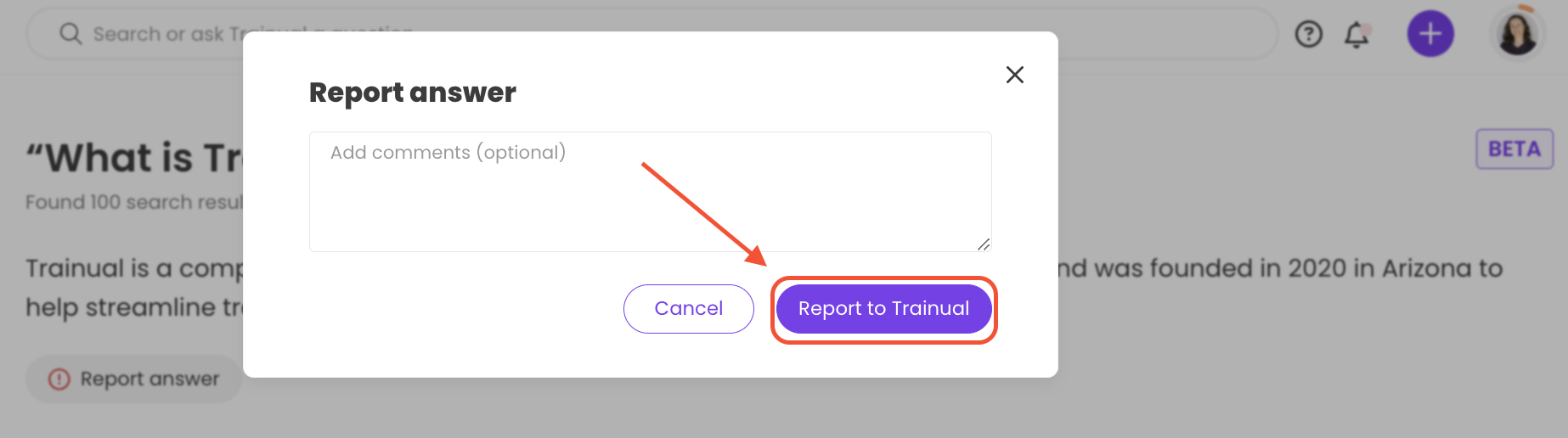Click answer text mentioning Arizona in 2020
The height and width of the screenshot is (438, 1568).
[x=1280, y=268]
